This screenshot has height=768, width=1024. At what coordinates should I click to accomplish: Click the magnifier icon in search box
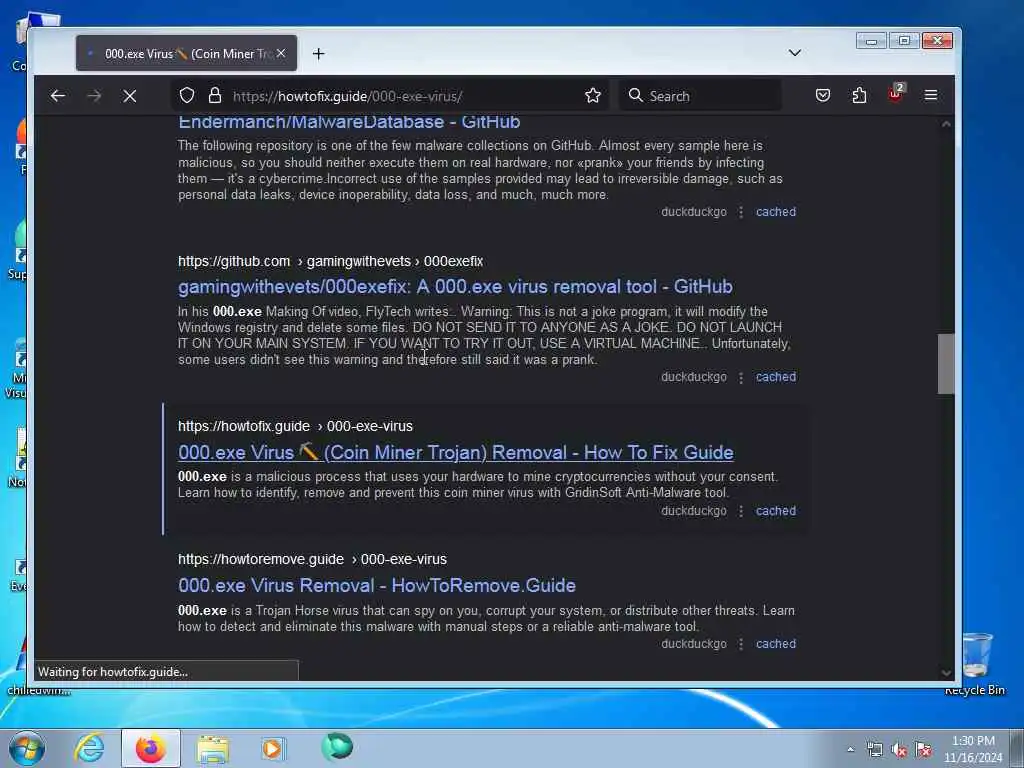click(x=635, y=96)
